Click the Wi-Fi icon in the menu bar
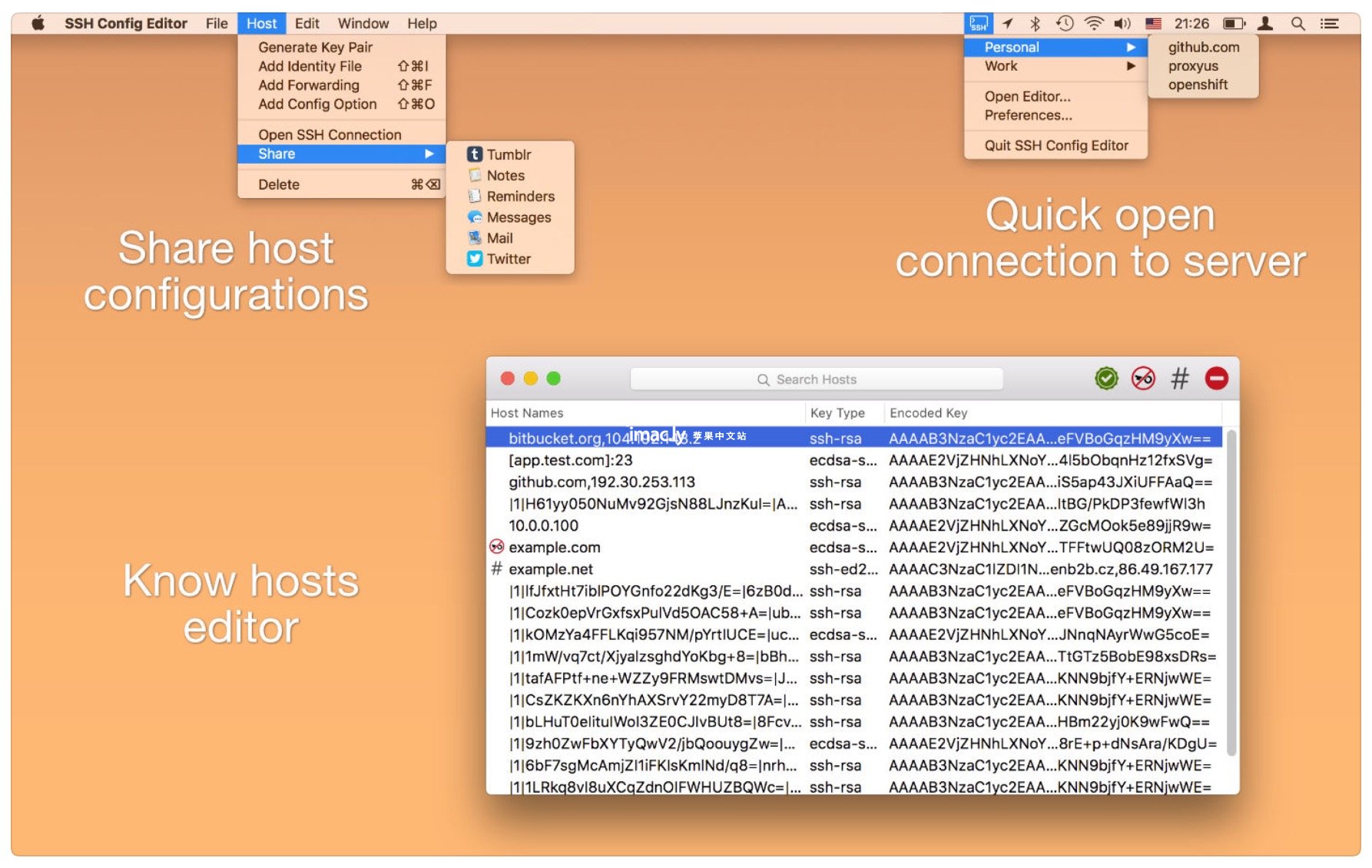The image size is (1372, 868). [x=1093, y=23]
